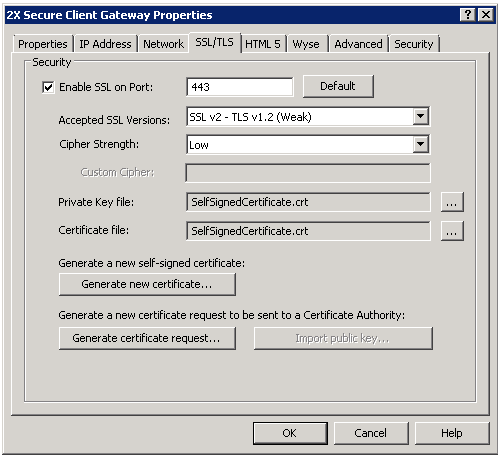Click the Default port button
This screenshot has height=457, width=501.
338,86
